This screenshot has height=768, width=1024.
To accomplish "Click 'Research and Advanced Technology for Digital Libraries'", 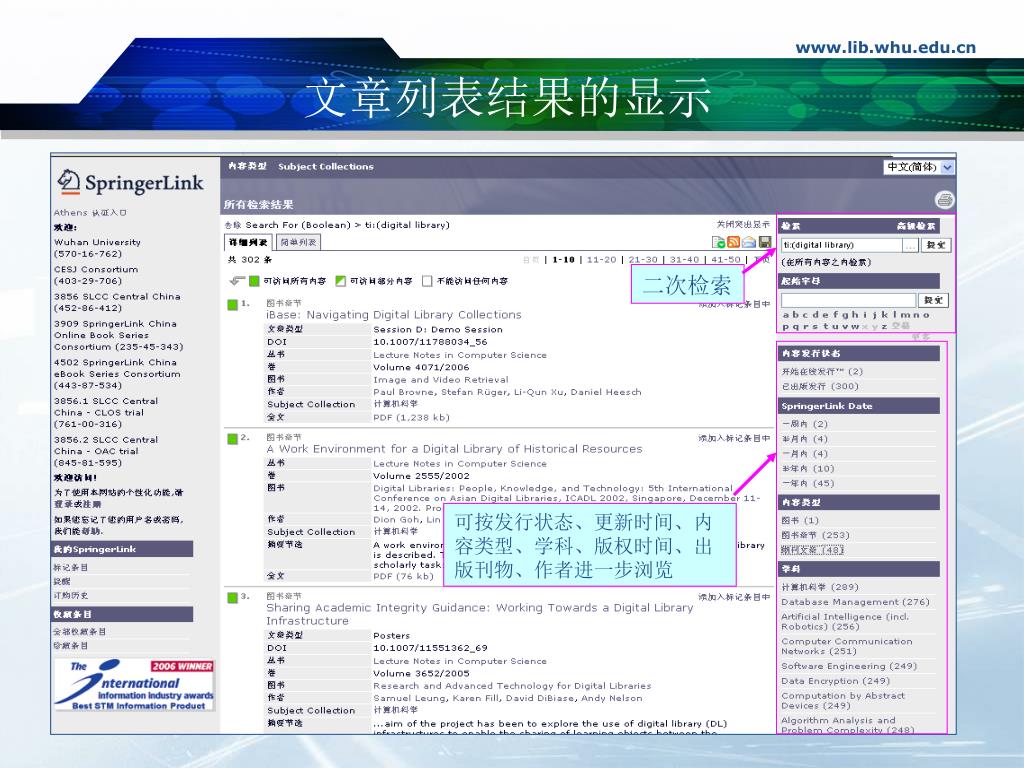I will coord(512,686).
